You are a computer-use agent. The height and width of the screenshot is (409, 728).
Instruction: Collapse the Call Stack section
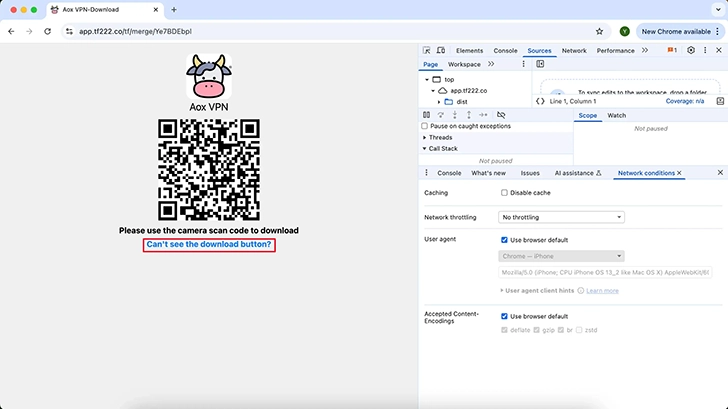pos(424,149)
